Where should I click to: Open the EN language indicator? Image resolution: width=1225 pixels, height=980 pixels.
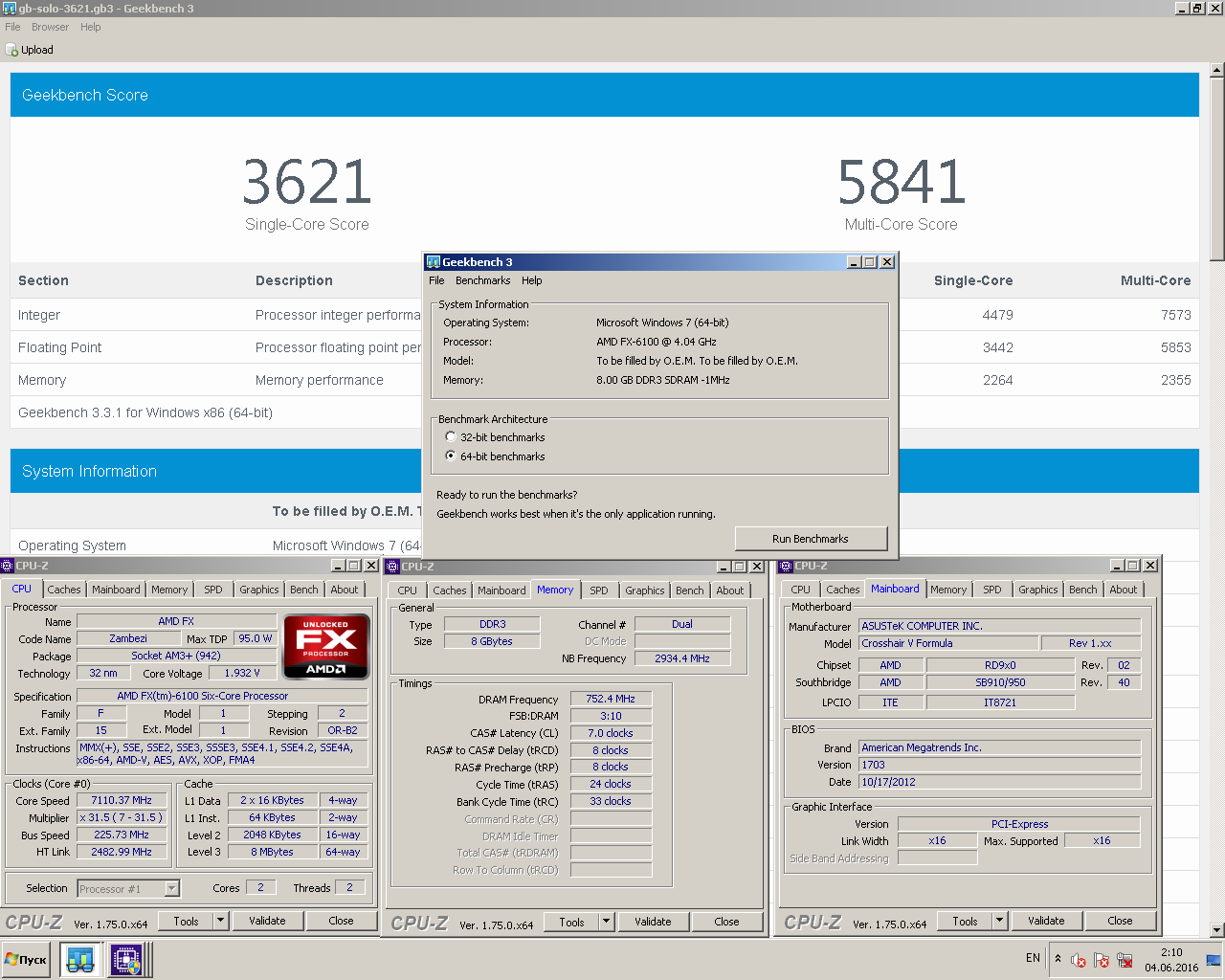[x=1033, y=958]
